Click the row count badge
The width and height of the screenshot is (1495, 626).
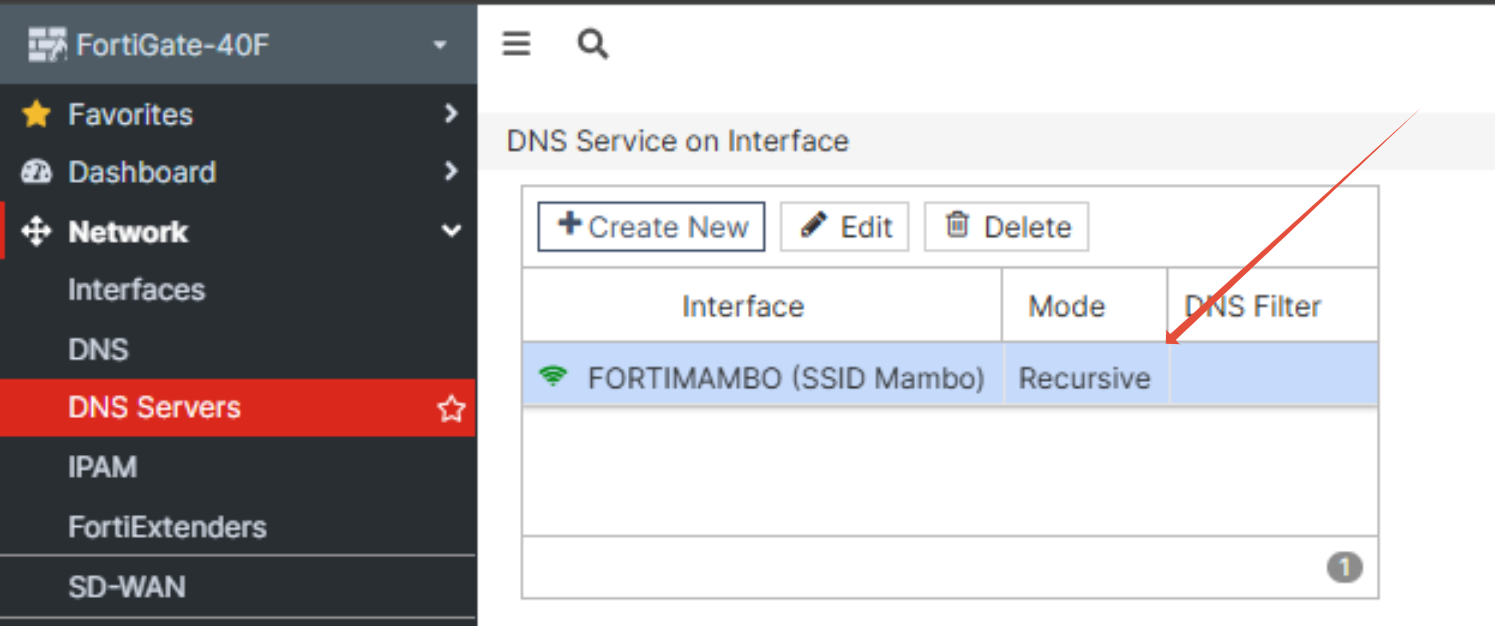coord(1345,568)
